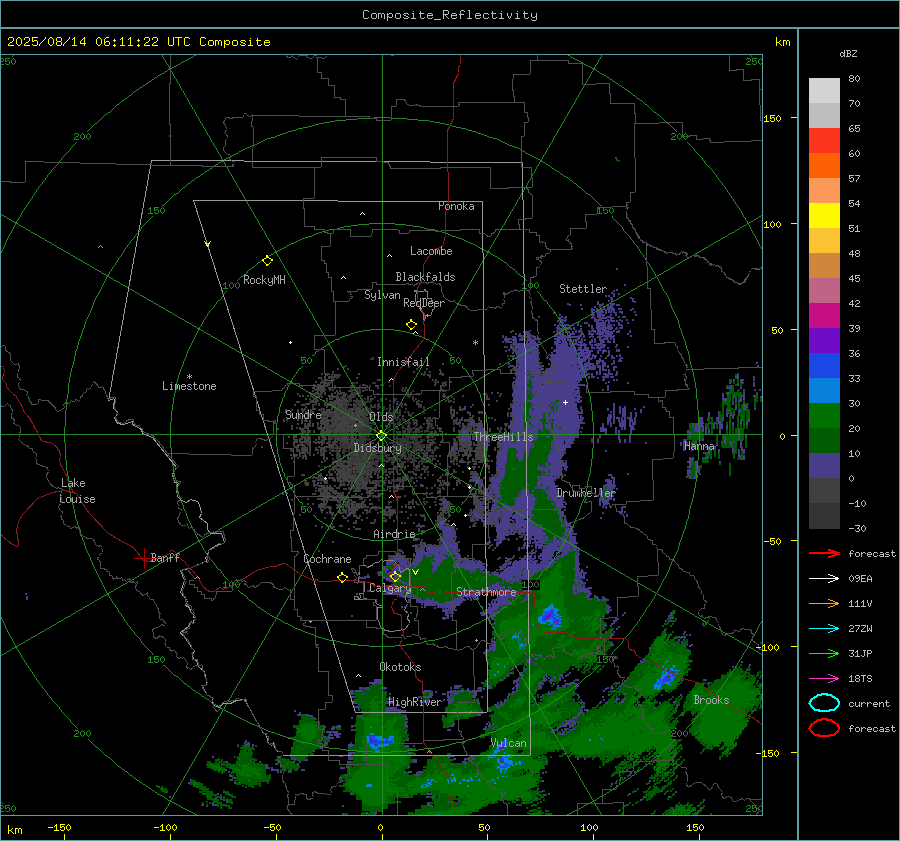
Task: Select the magenta 39–42 dBZ color band
Action: 824,316
